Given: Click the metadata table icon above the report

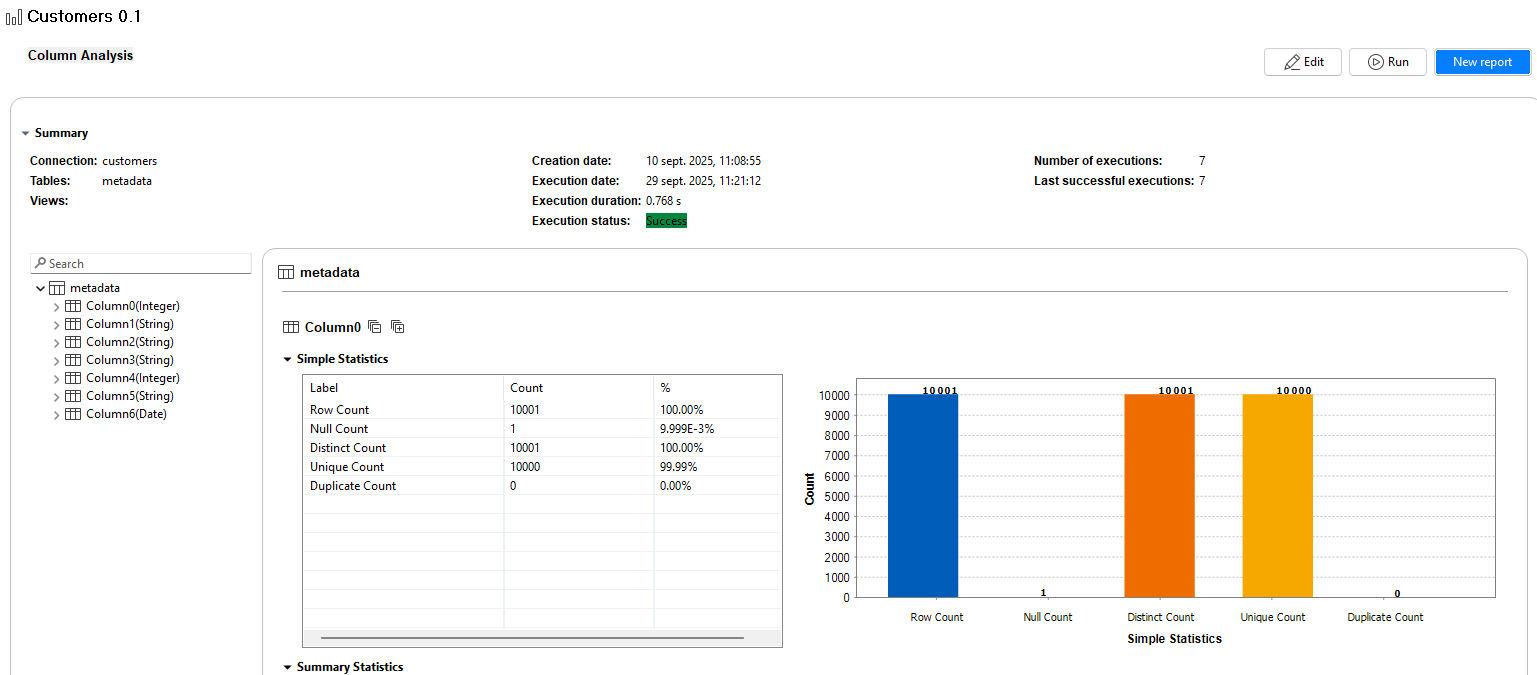Looking at the screenshot, I should pos(288,271).
